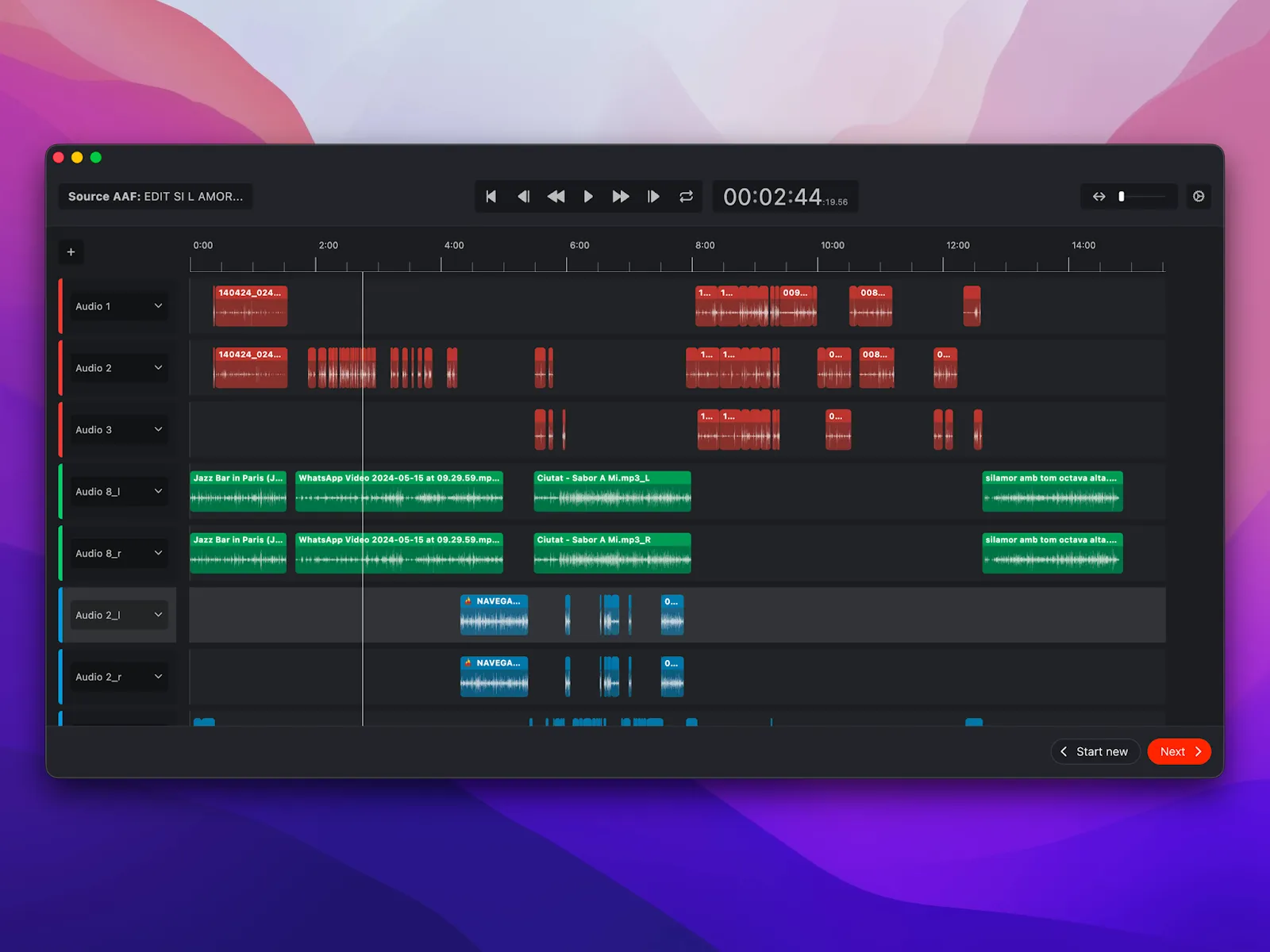Open the Audio 3 track dropdown
This screenshot has height=952, width=1270.
(158, 430)
